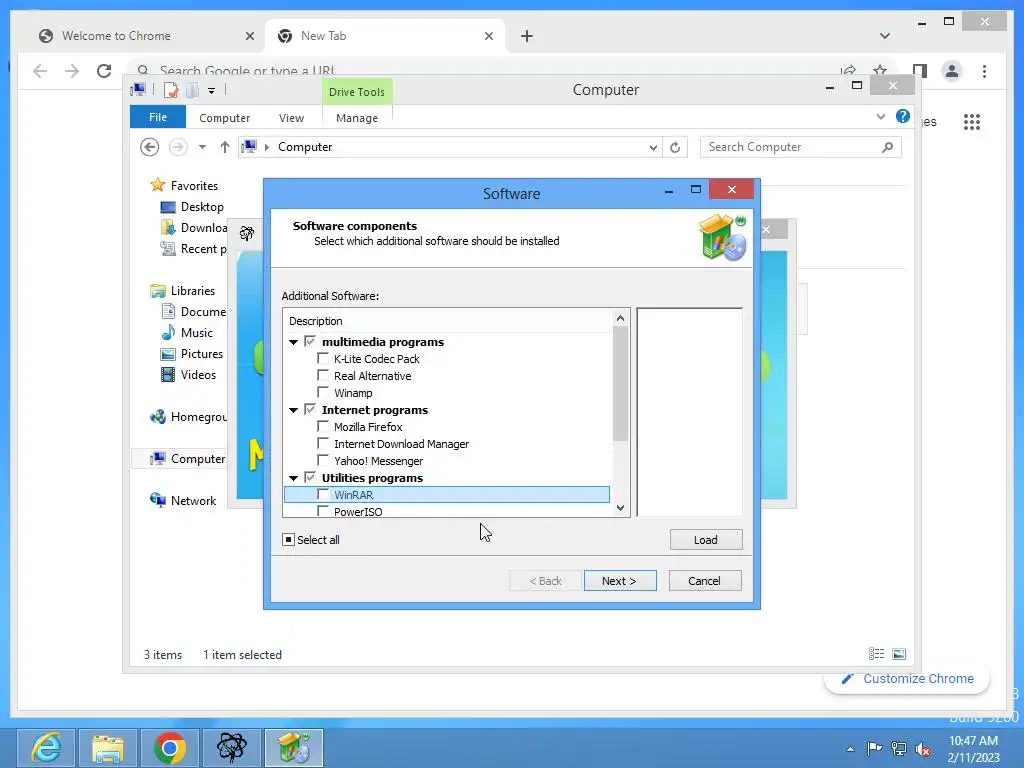Click the scroll up arrow in software list
Viewport: 1024px width, 768px height.
[x=620, y=318]
